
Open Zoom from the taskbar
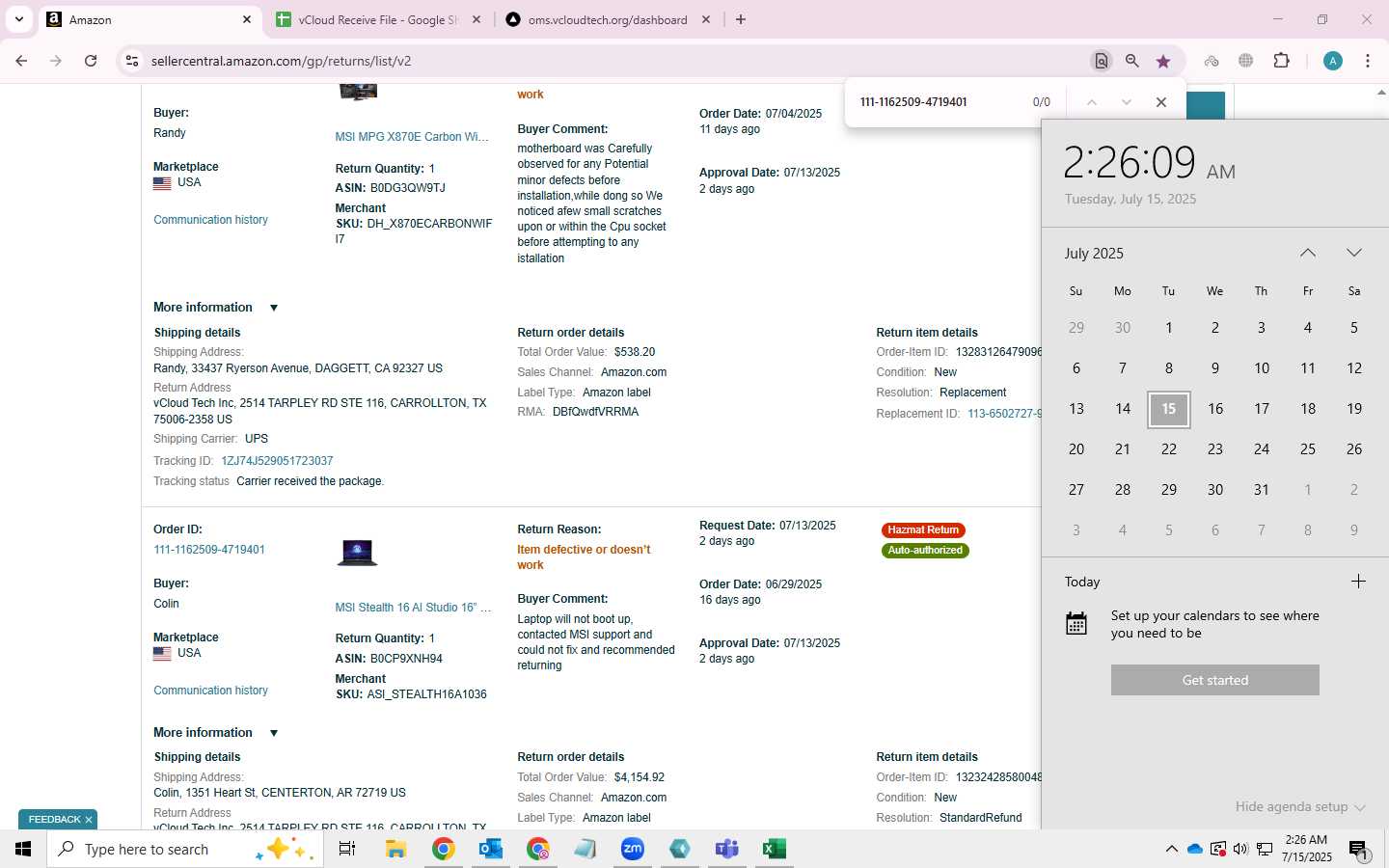coord(633,849)
